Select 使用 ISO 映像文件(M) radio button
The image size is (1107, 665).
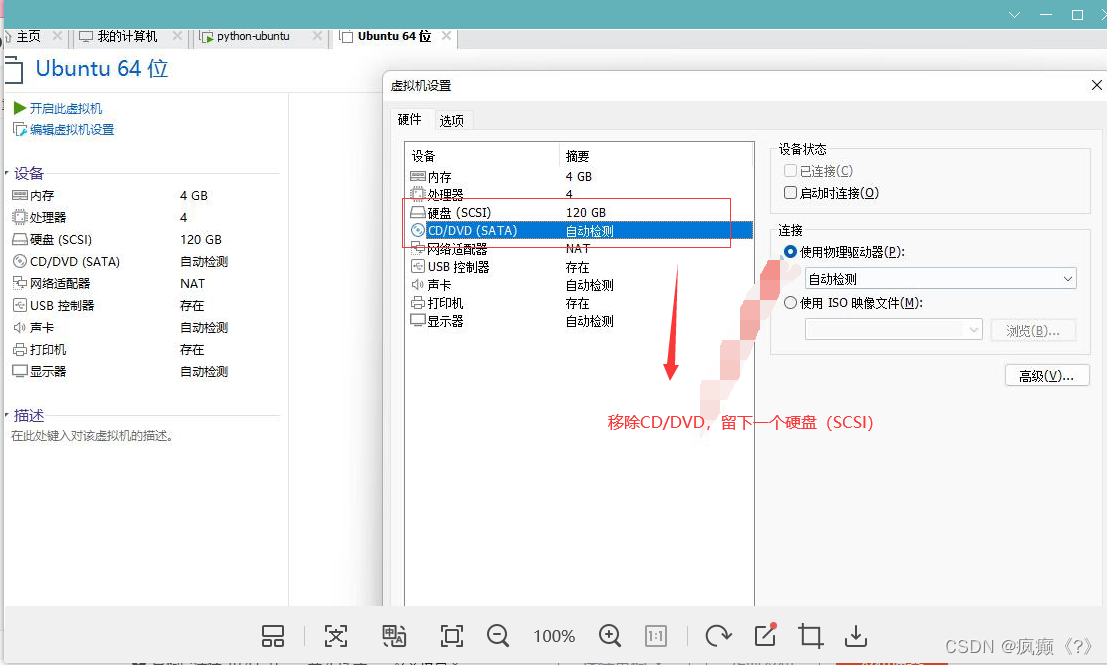pyautogui.click(x=791, y=303)
